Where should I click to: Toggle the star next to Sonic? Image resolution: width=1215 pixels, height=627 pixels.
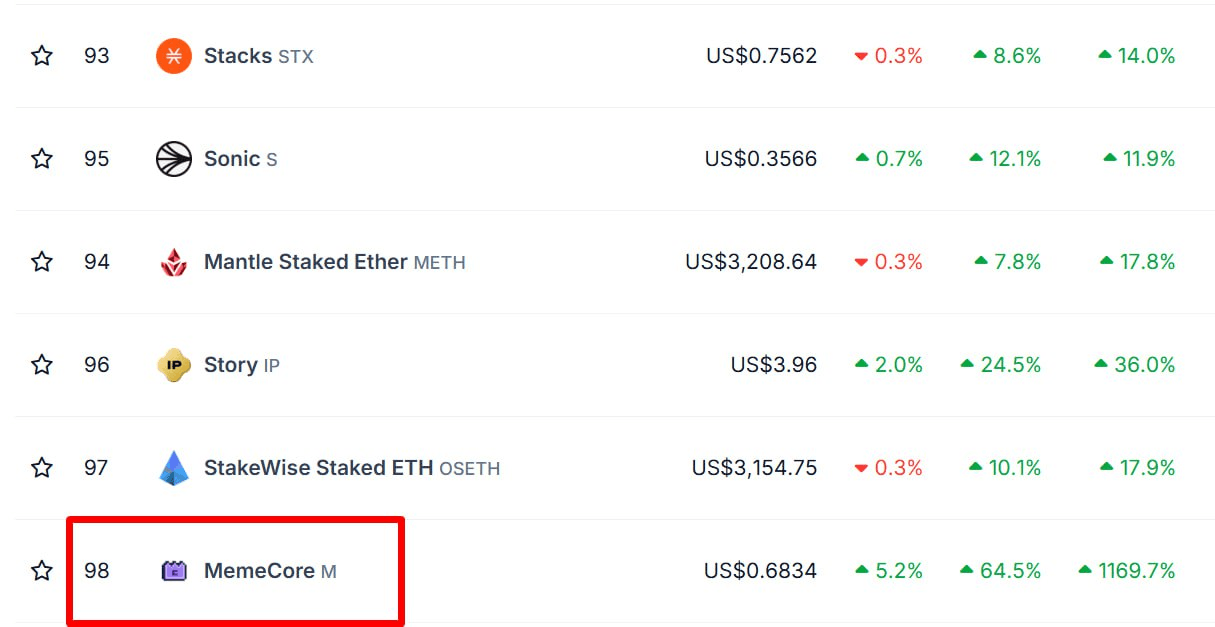(x=41, y=159)
